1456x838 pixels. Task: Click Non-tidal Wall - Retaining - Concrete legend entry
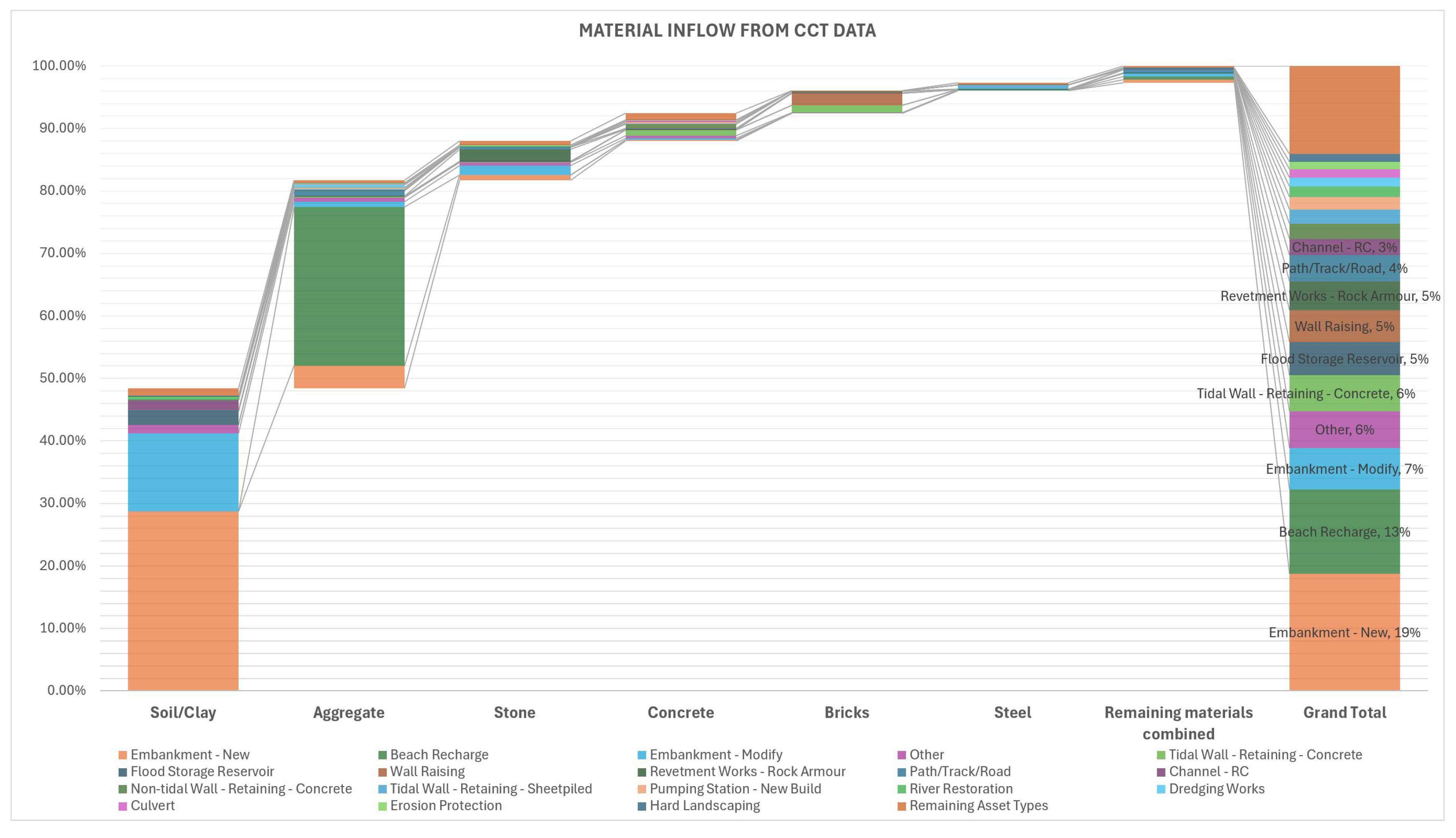(x=235, y=789)
